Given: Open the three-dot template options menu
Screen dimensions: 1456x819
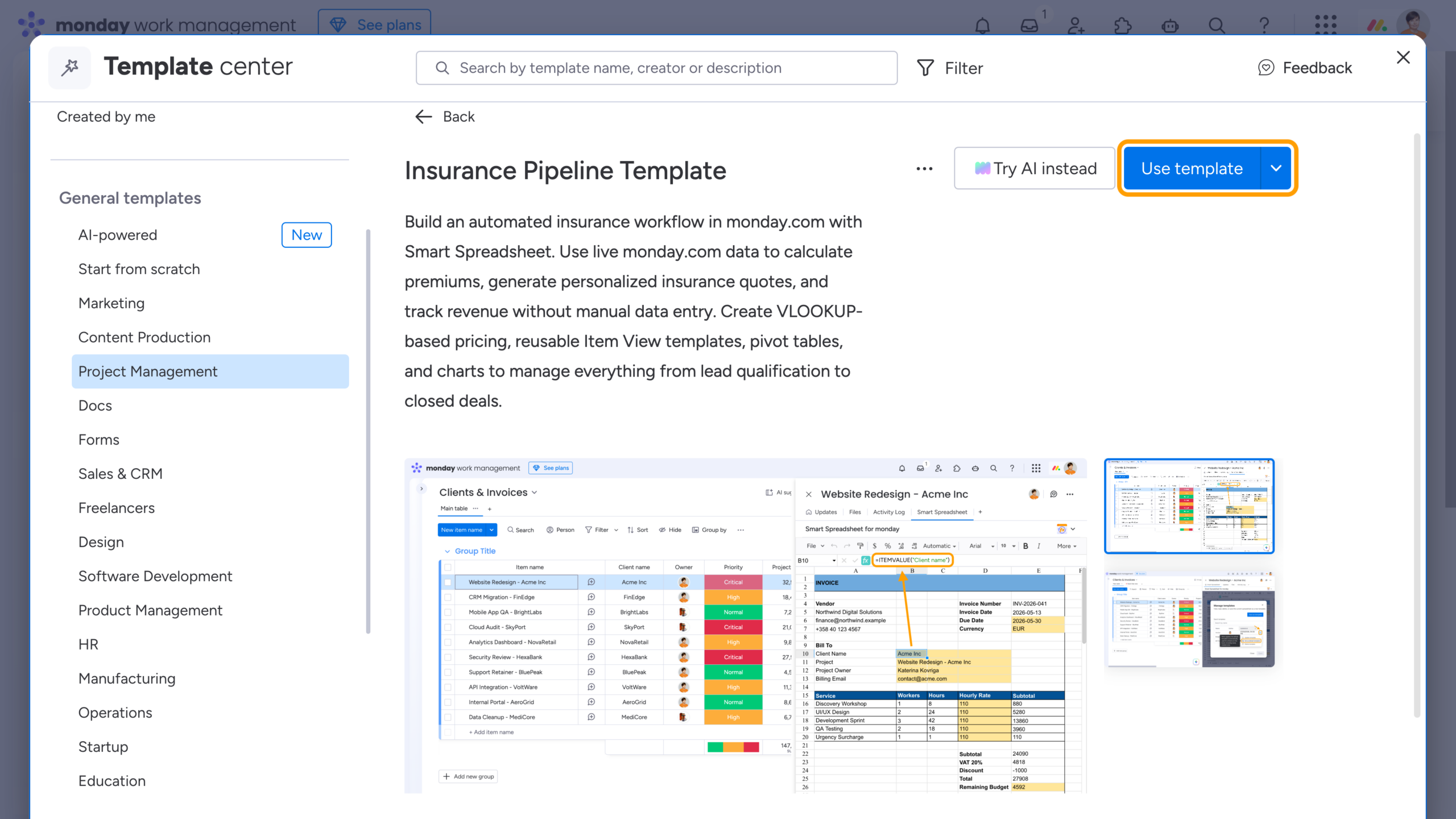Looking at the screenshot, I should pyautogui.click(x=924, y=168).
